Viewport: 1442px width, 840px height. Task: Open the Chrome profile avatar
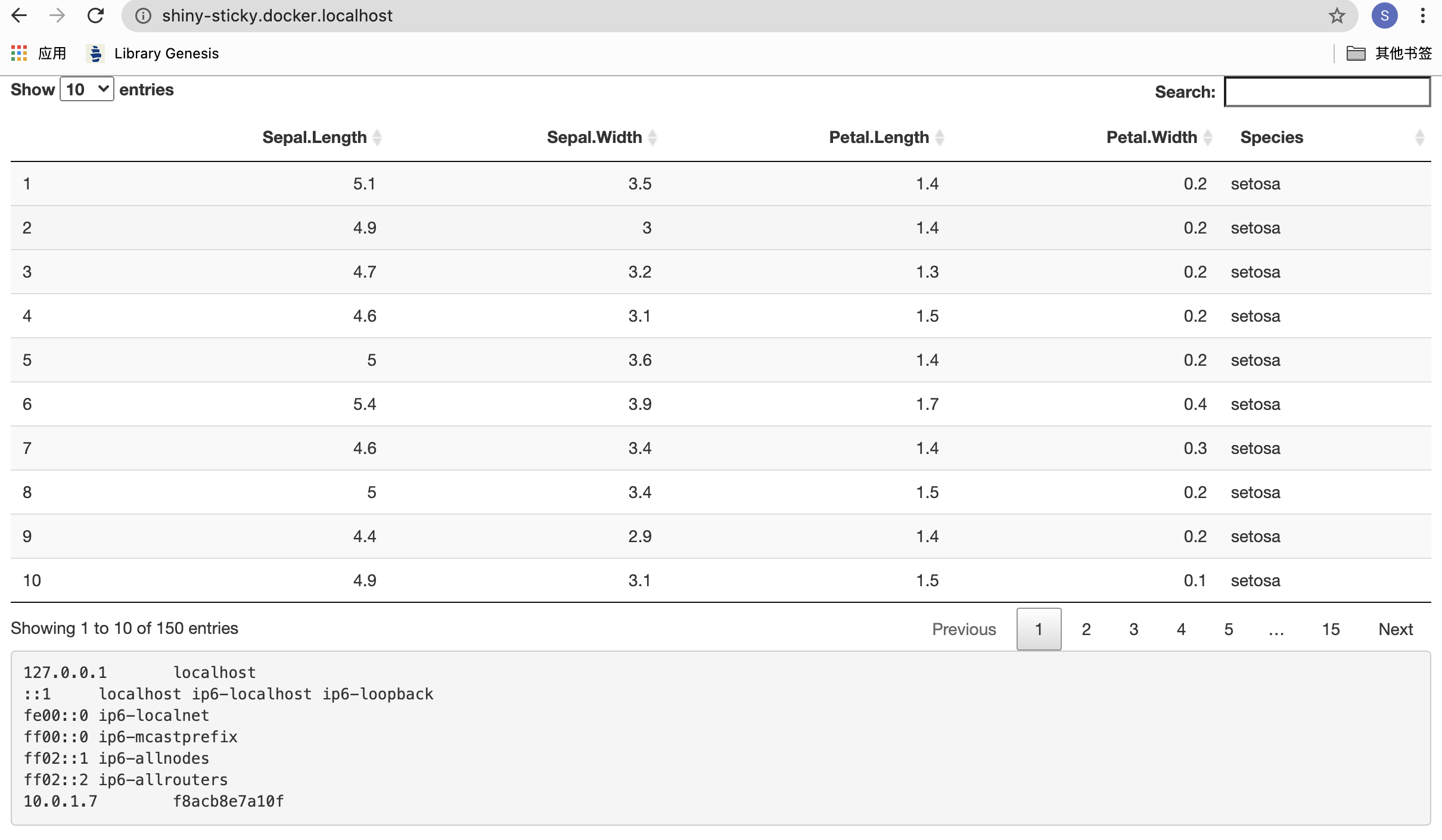(1384, 15)
